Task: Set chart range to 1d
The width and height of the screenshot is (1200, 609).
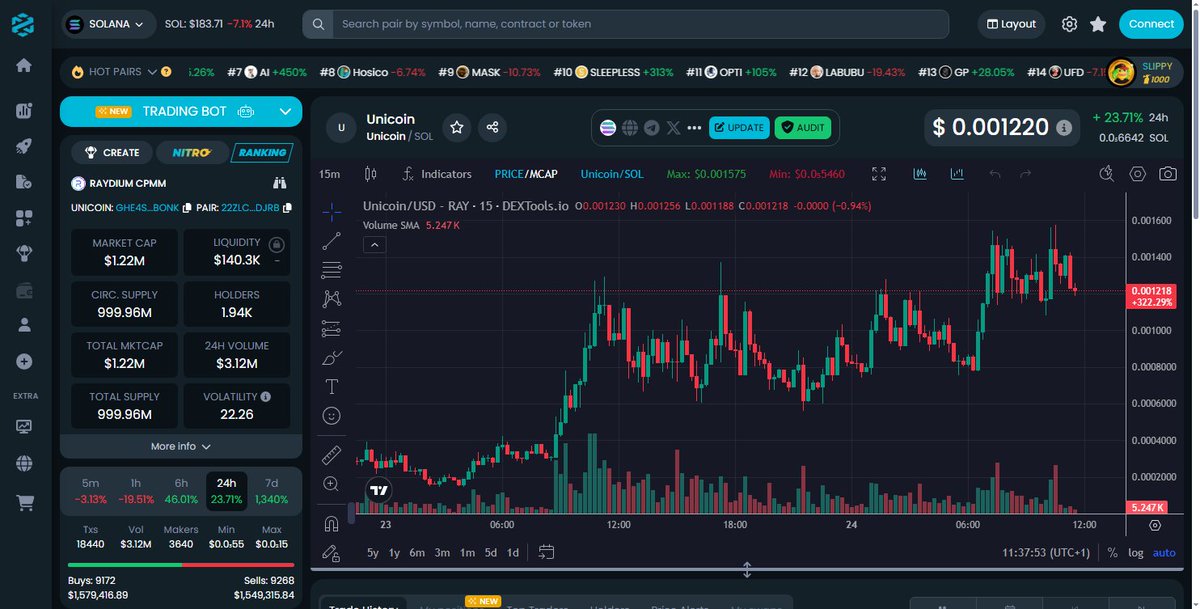Action: coord(512,552)
